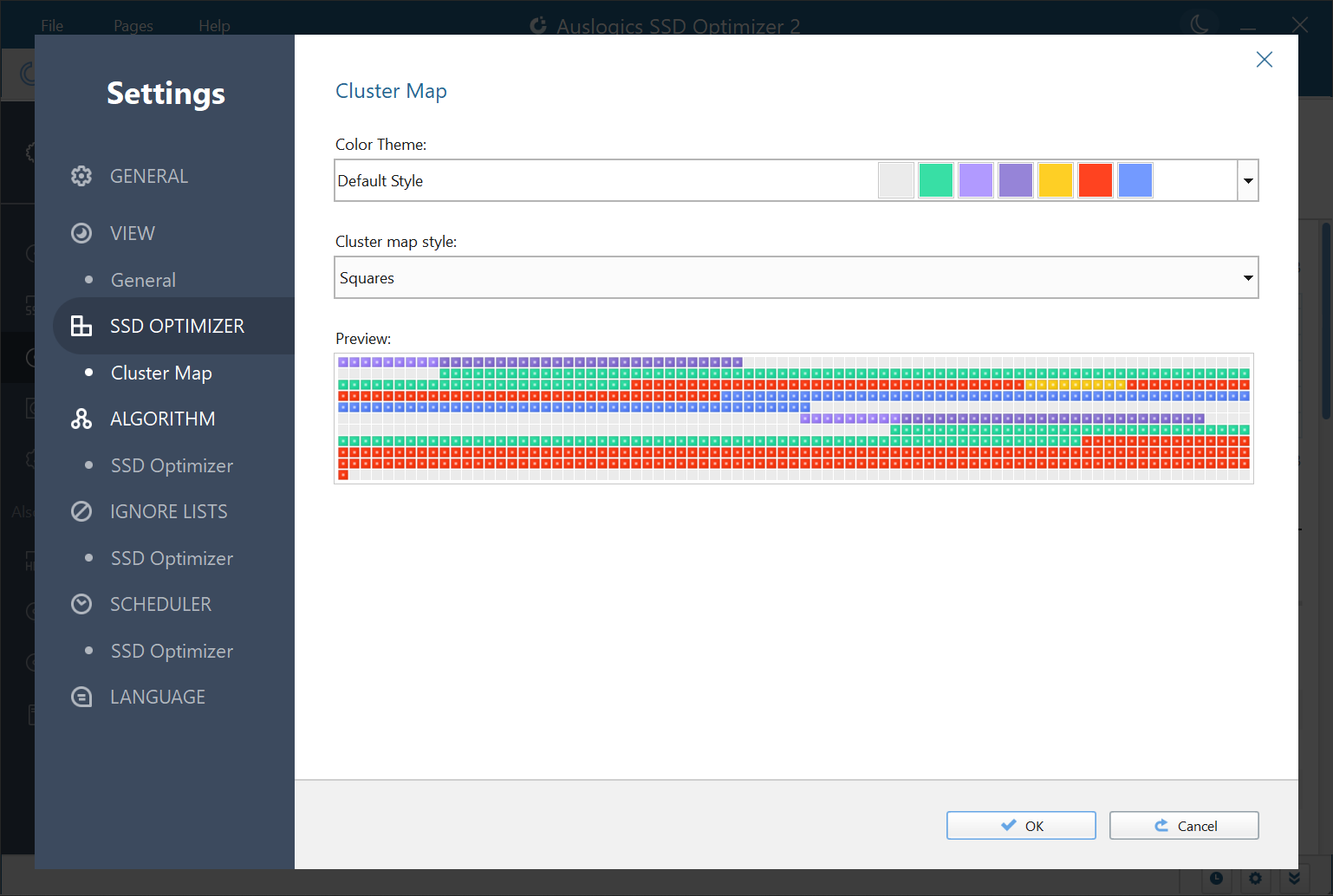The height and width of the screenshot is (896, 1333).
Task: Click the darker purple color swatch
Action: (1016, 180)
